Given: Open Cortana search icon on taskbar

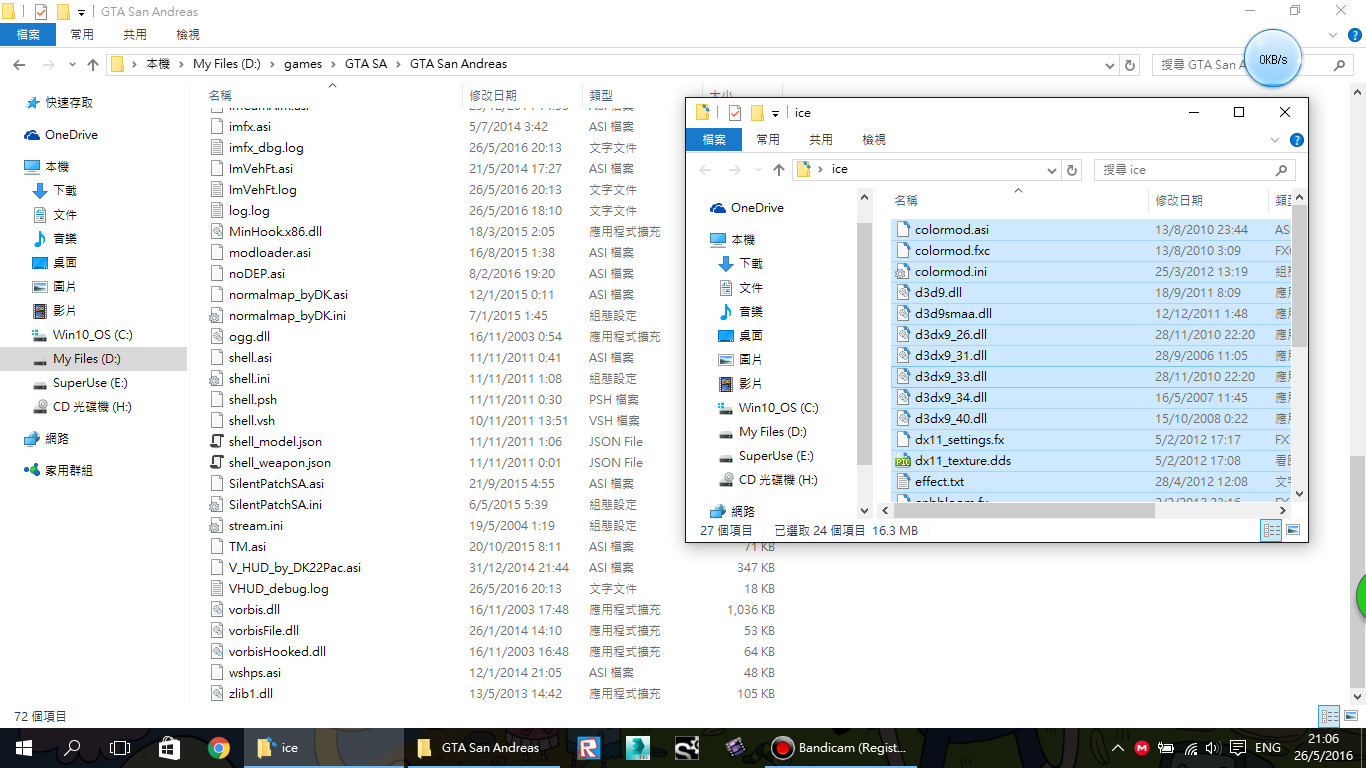Looking at the screenshot, I should 72,747.
